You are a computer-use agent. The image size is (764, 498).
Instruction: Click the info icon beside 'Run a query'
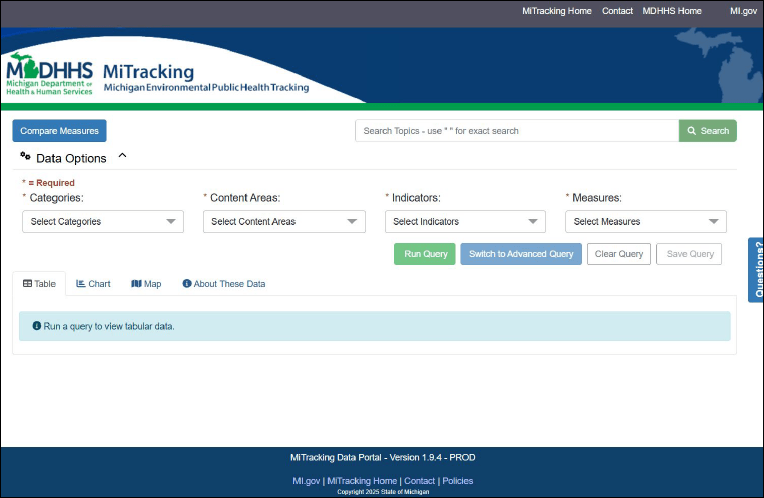(x=37, y=326)
